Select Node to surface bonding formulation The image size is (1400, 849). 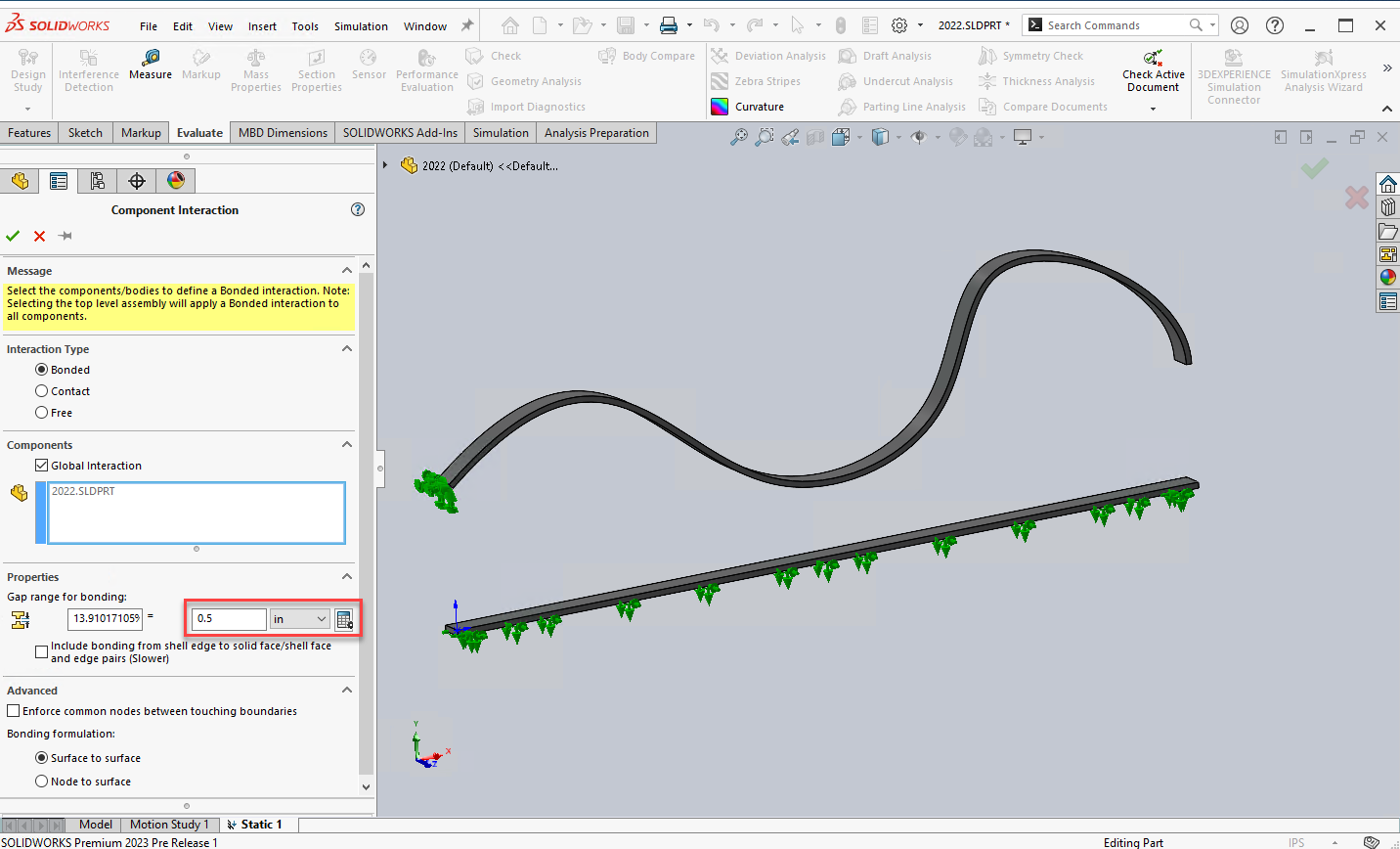[x=41, y=781]
